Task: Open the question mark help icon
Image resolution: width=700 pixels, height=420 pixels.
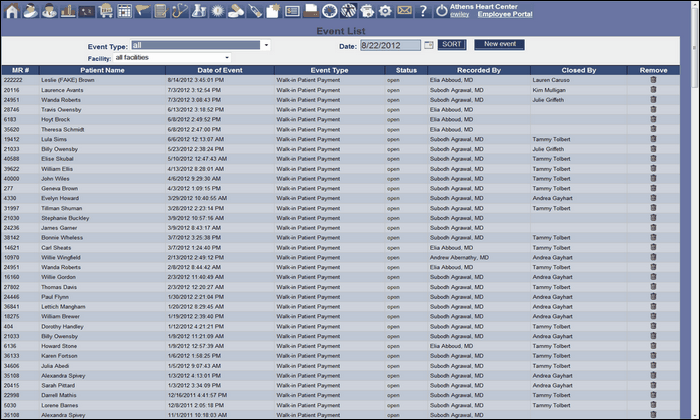Action: point(423,11)
